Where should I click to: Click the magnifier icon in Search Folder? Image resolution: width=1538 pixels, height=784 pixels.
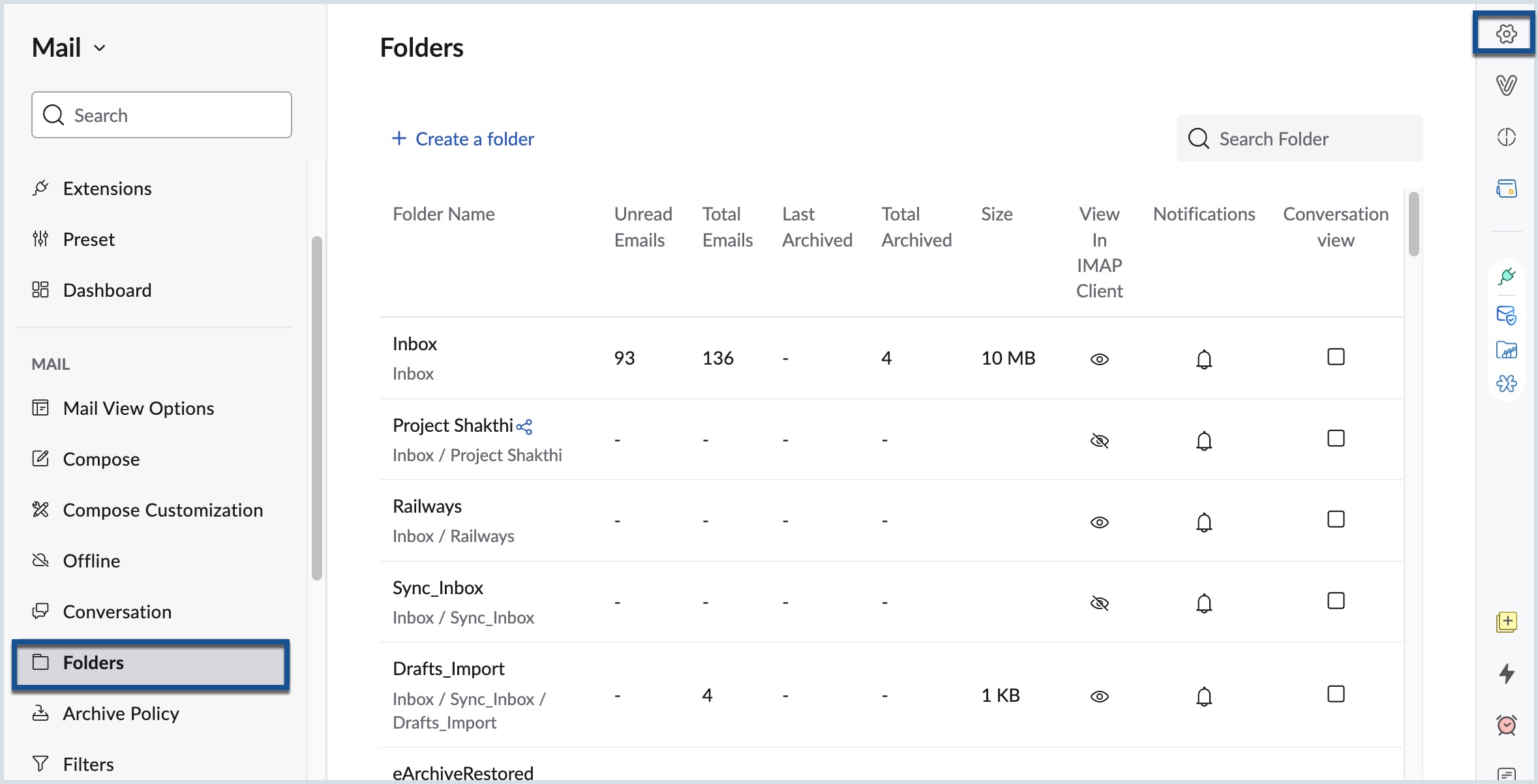pyautogui.click(x=1199, y=138)
